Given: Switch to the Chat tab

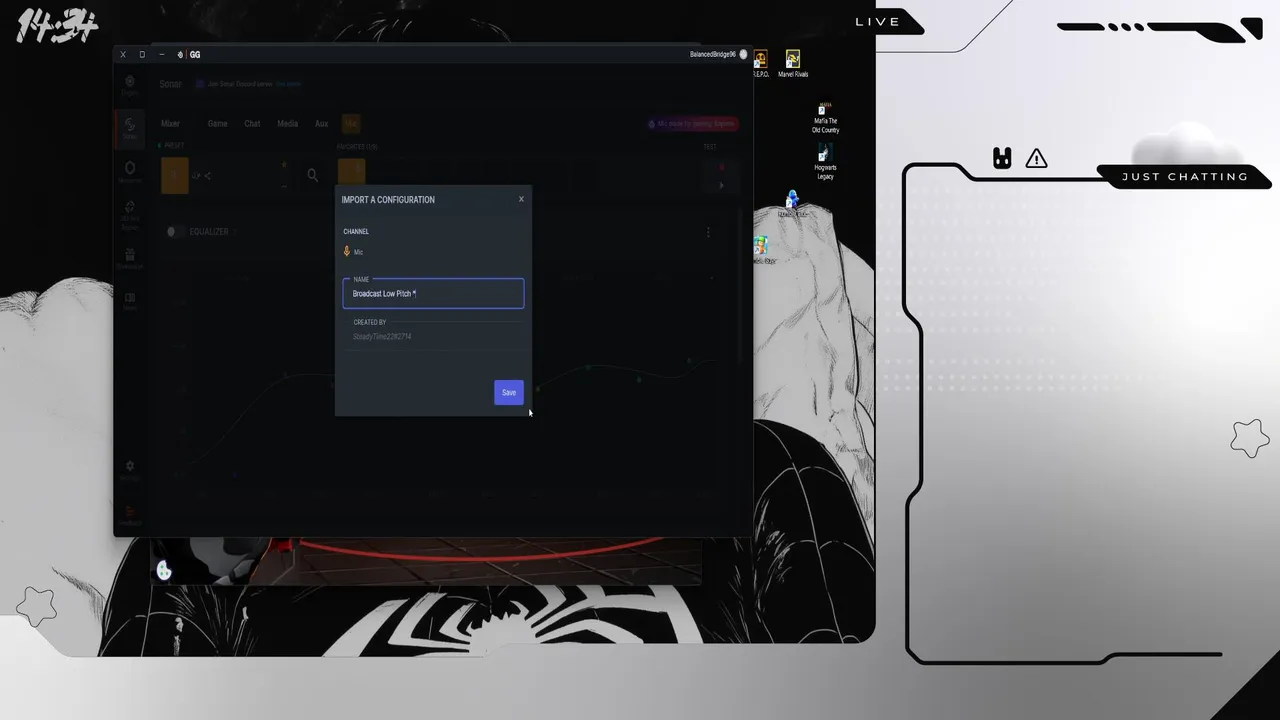Looking at the screenshot, I should (x=252, y=124).
